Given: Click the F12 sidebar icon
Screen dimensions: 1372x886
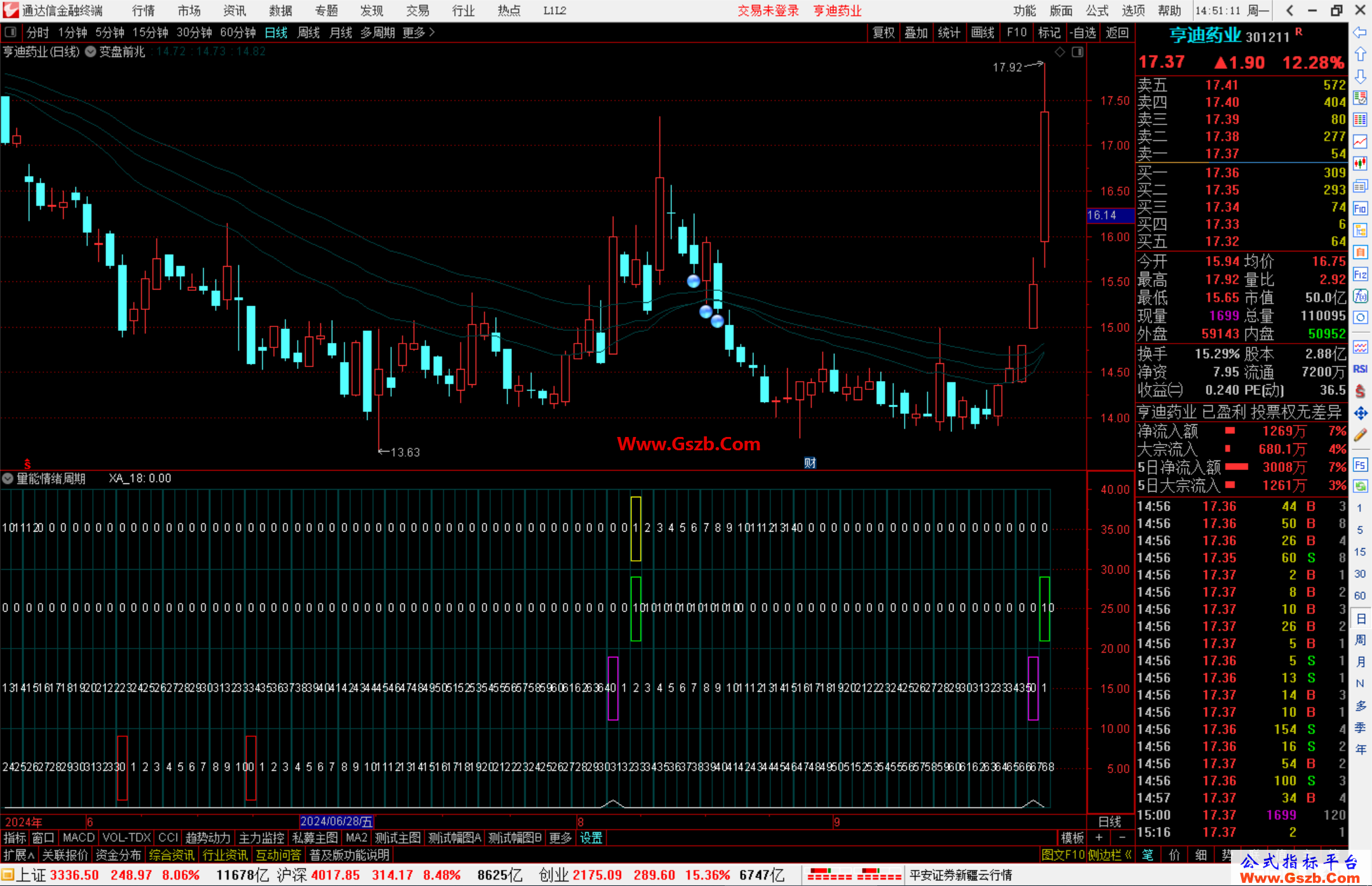Looking at the screenshot, I should pyautogui.click(x=1360, y=274).
